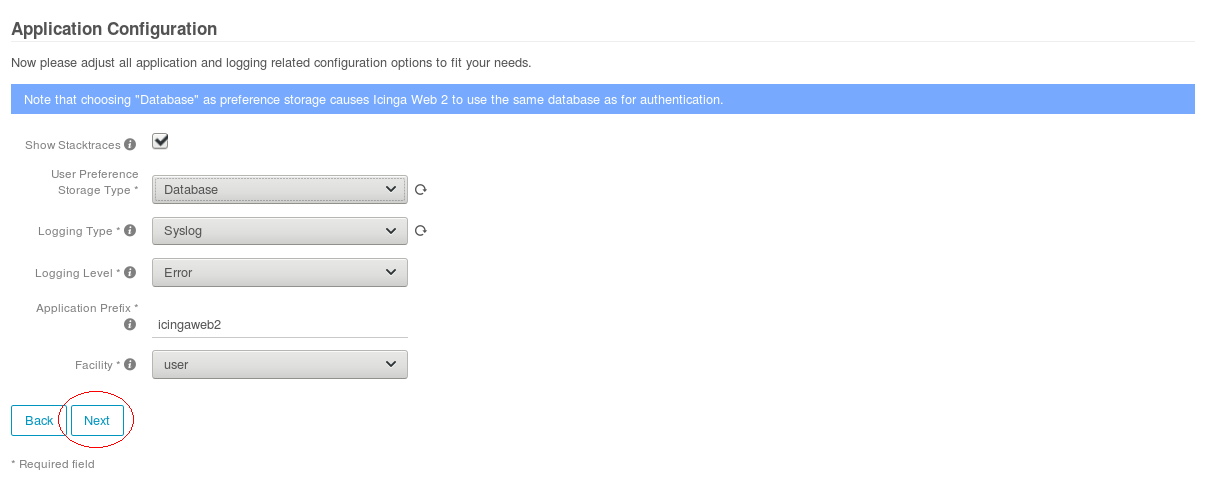Expand the Logging Level Error dropdown
Screen dimensions: 1222x480
(280, 273)
